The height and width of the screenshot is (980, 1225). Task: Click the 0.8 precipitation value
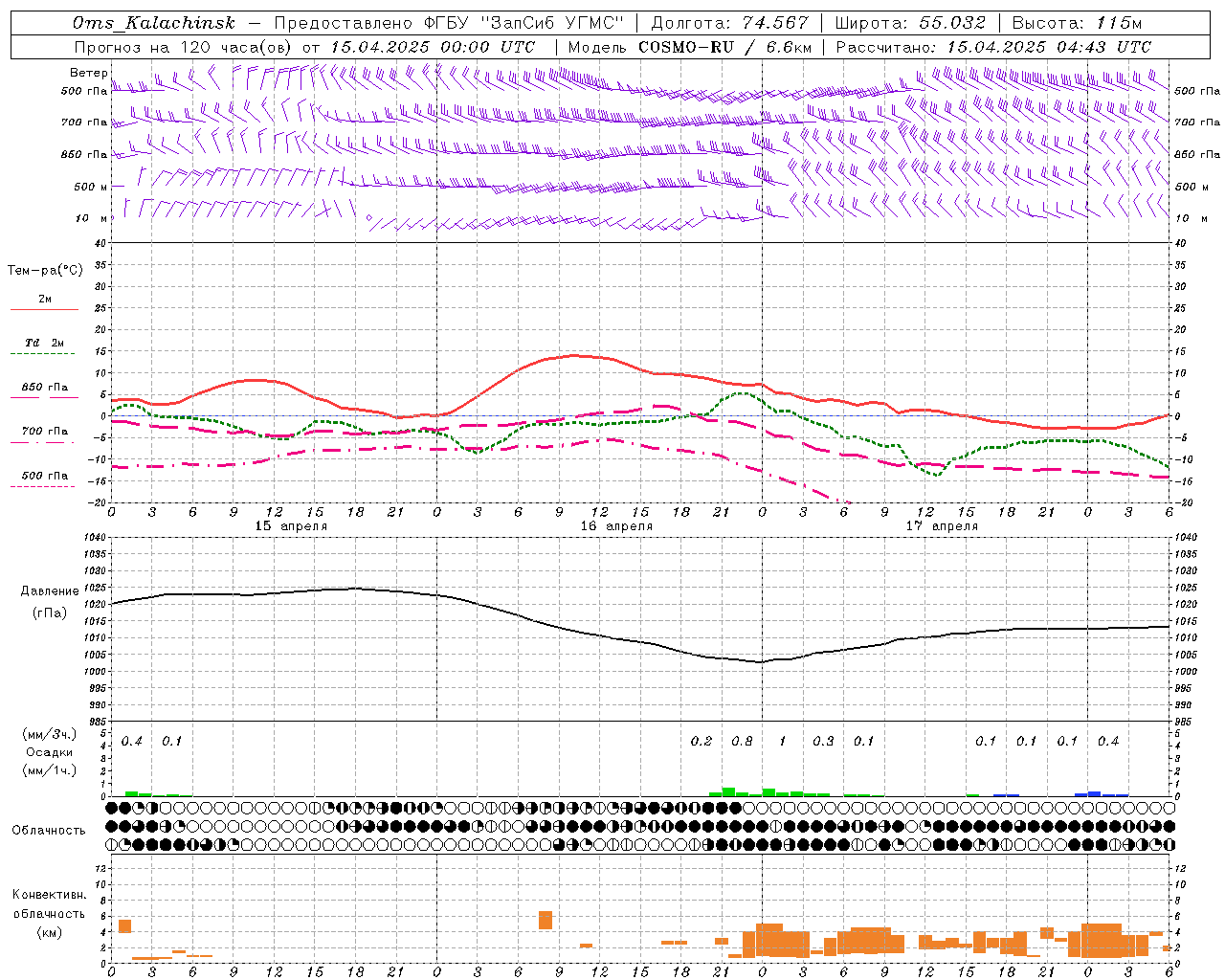742,742
